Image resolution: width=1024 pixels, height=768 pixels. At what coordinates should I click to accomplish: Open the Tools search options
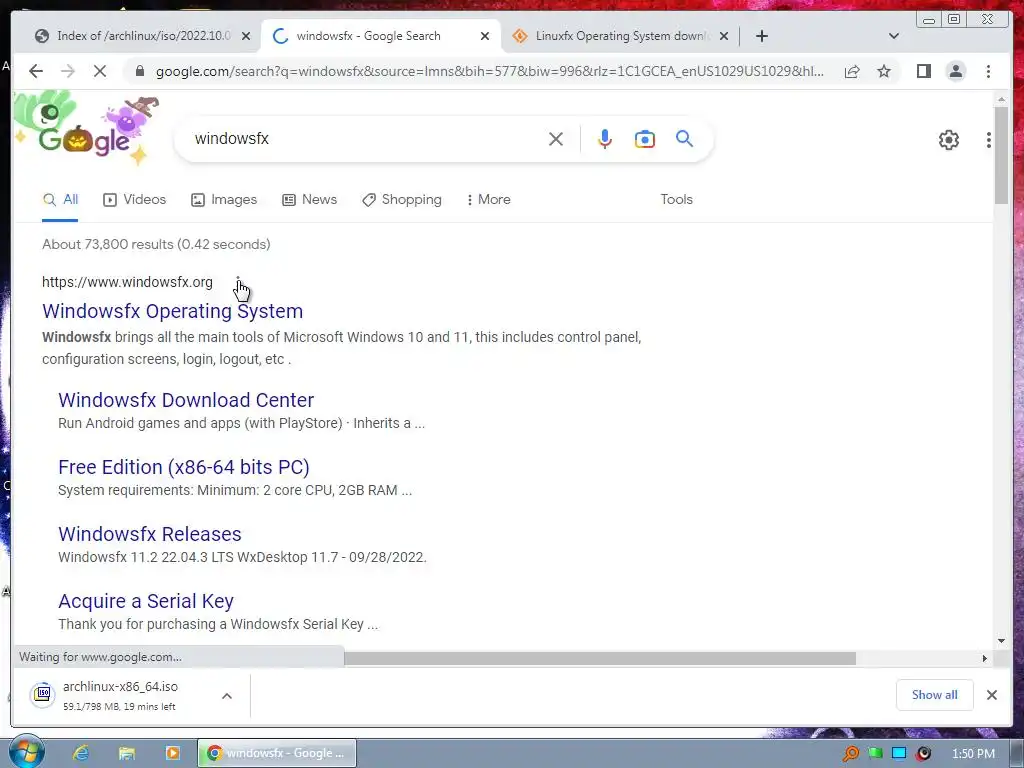pos(677,199)
